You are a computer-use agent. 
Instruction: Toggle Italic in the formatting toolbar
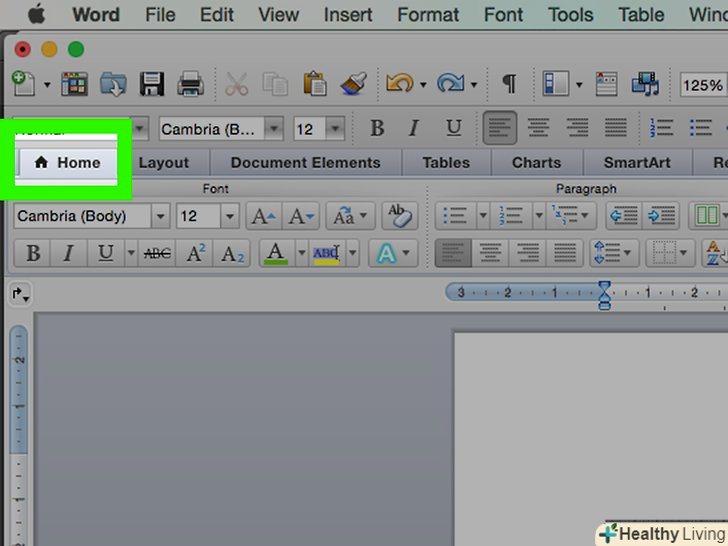coord(414,128)
